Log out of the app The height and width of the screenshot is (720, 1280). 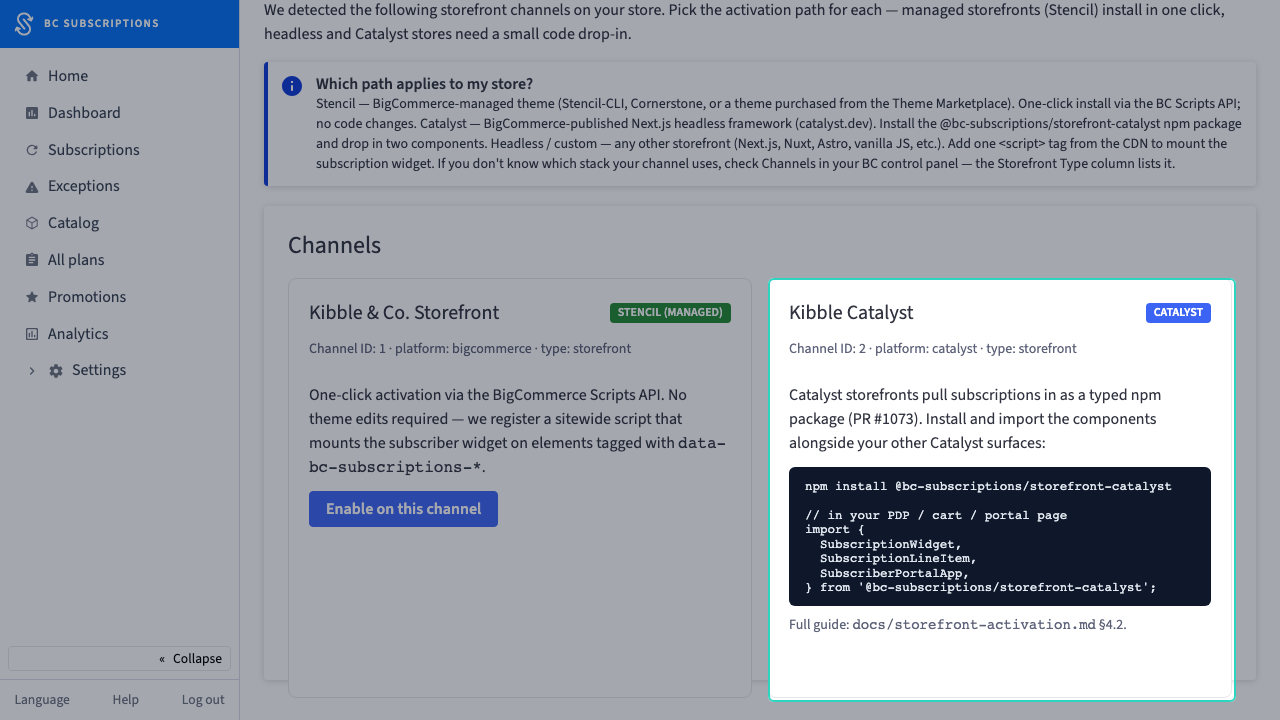coord(203,700)
